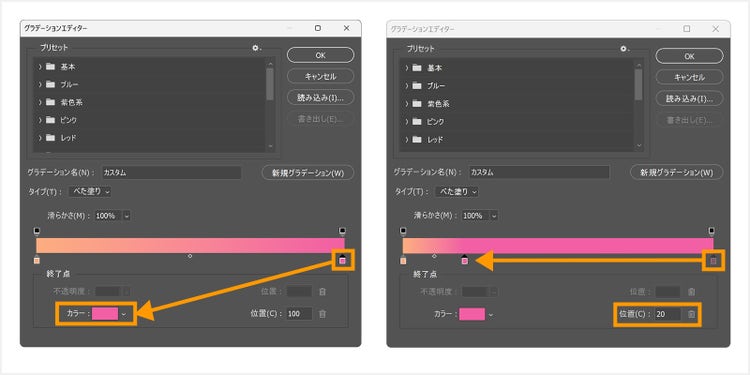Select right opacity stop in right dialog
The height and width of the screenshot is (375, 750).
[x=711, y=232]
